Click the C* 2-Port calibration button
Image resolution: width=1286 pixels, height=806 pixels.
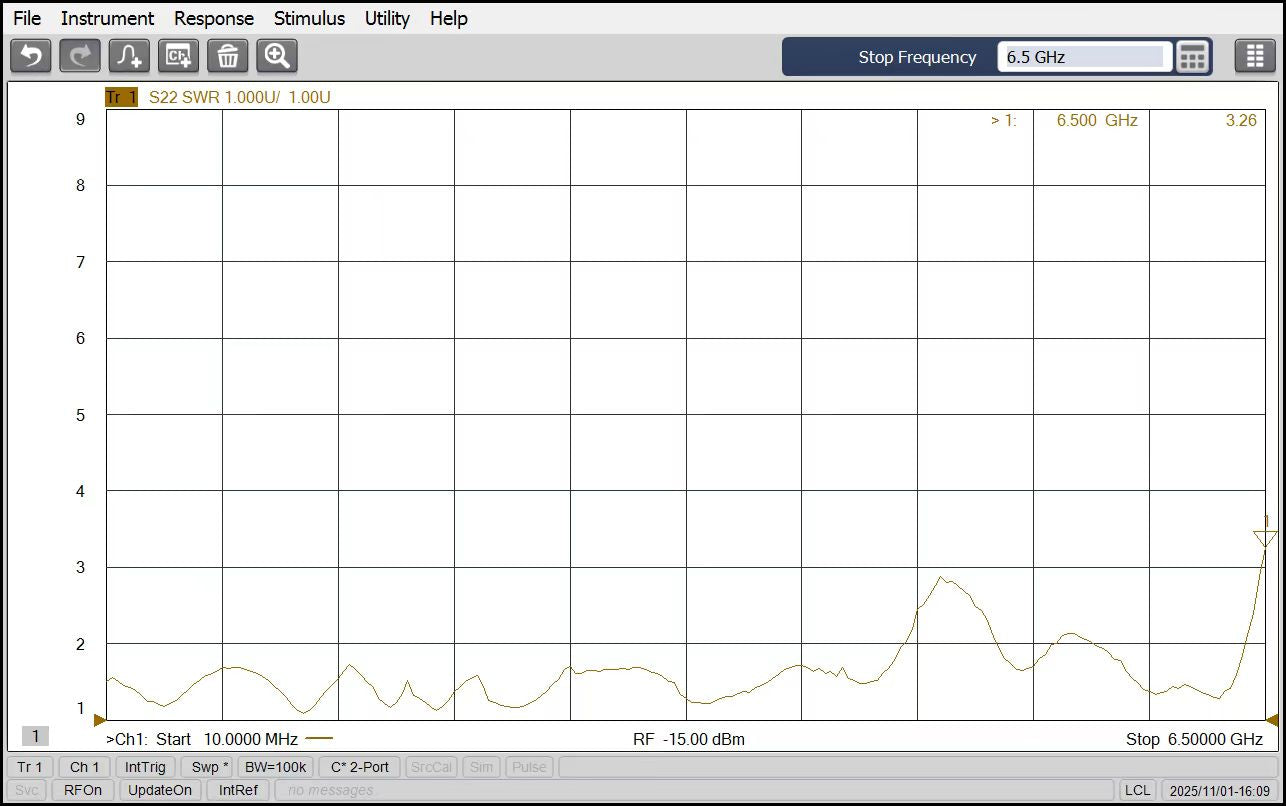360,767
